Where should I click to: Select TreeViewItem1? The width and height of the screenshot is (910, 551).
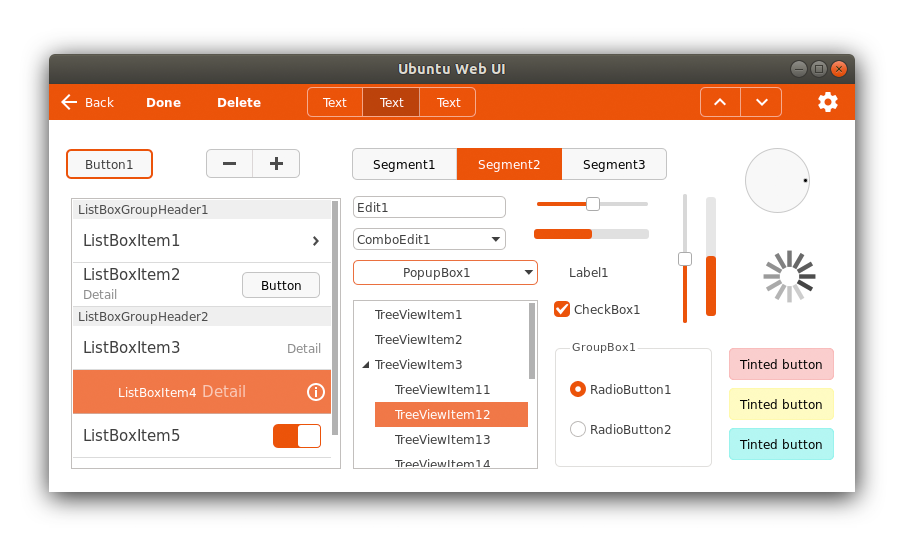[418, 315]
